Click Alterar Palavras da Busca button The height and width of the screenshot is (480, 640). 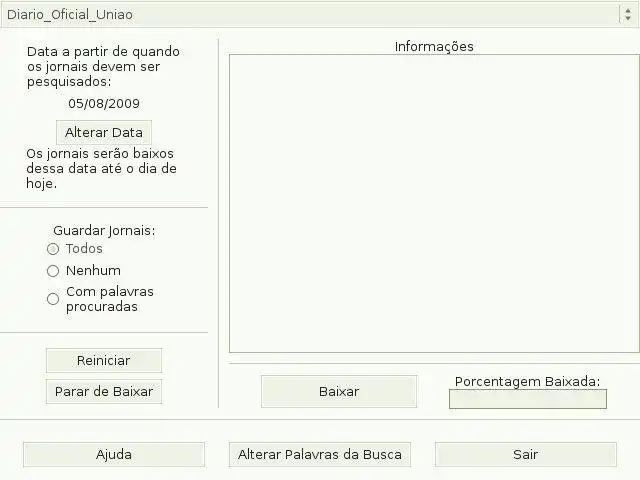click(x=320, y=454)
